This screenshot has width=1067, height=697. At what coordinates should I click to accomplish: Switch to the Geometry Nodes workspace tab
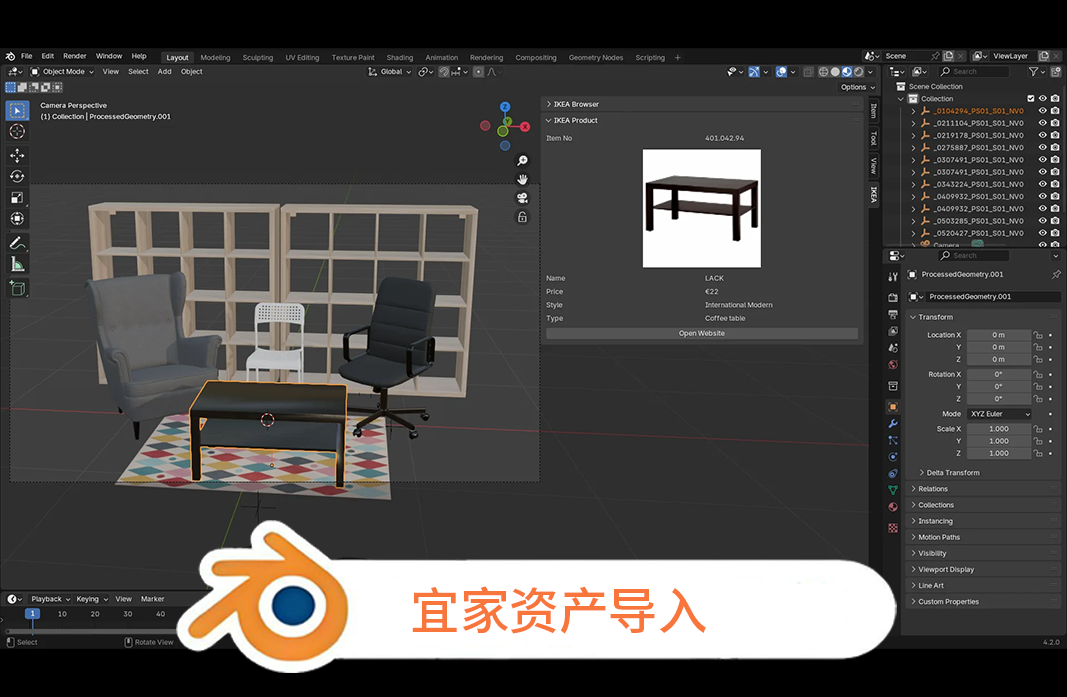[595, 58]
